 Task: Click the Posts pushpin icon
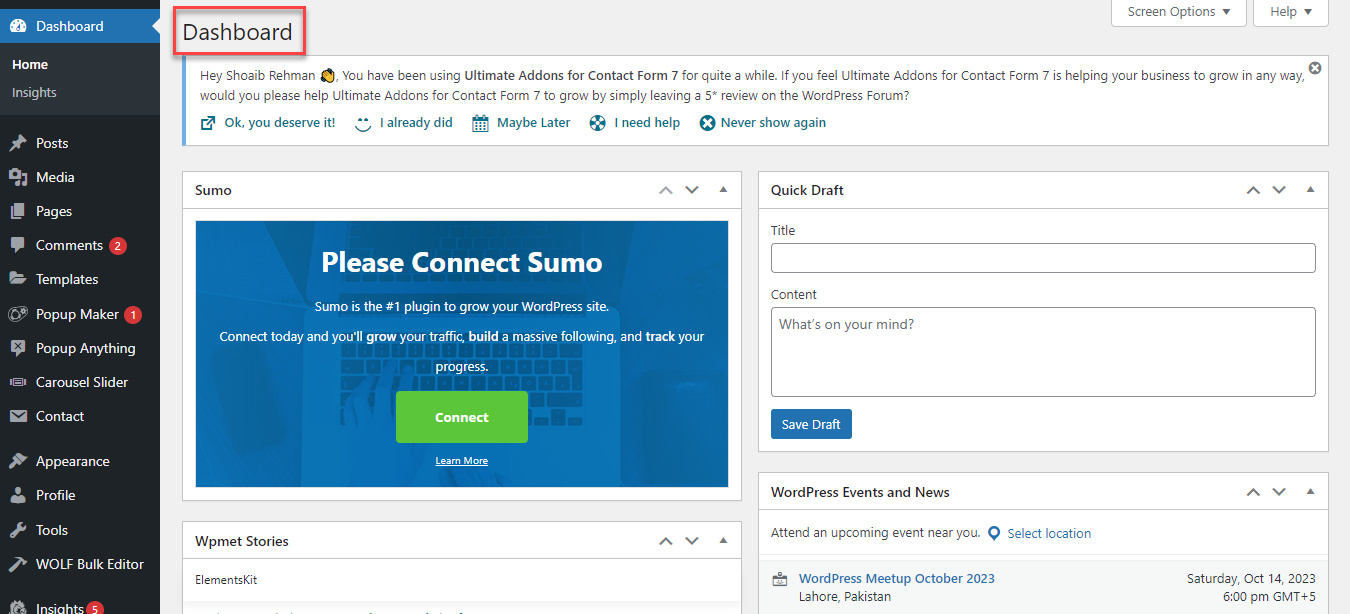coord(18,143)
